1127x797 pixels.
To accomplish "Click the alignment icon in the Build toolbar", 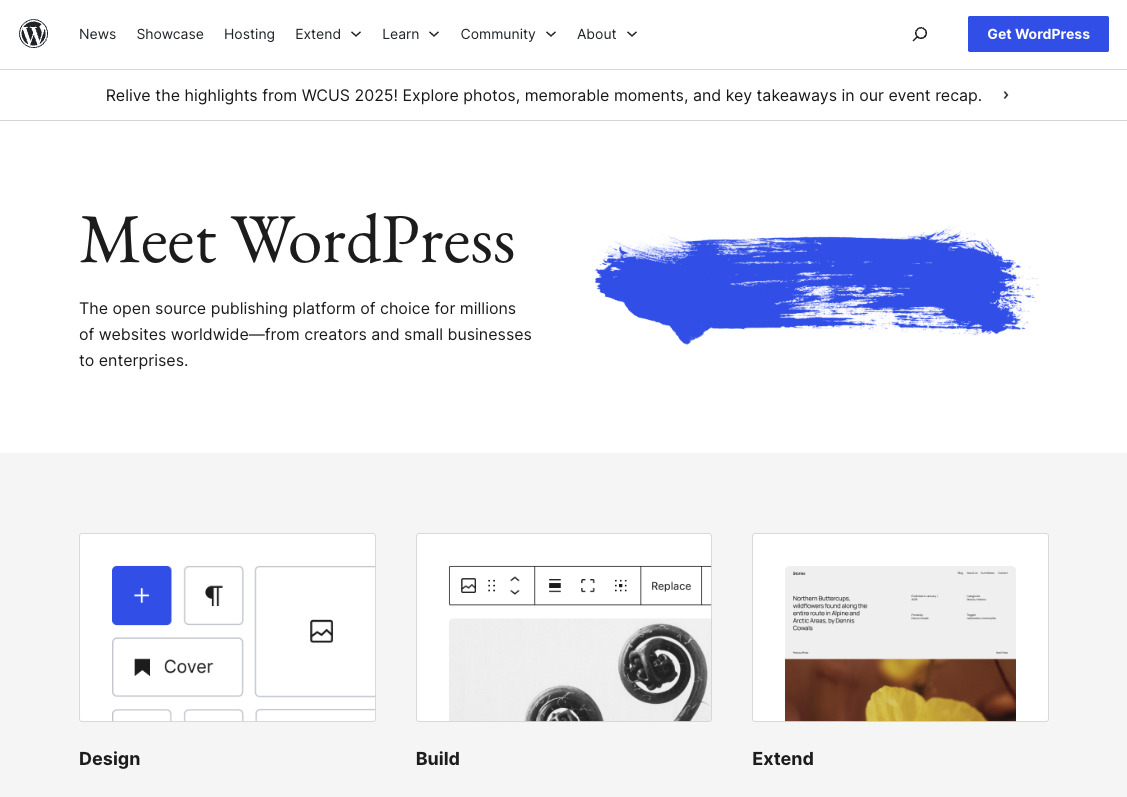I will pyautogui.click(x=554, y=586).
